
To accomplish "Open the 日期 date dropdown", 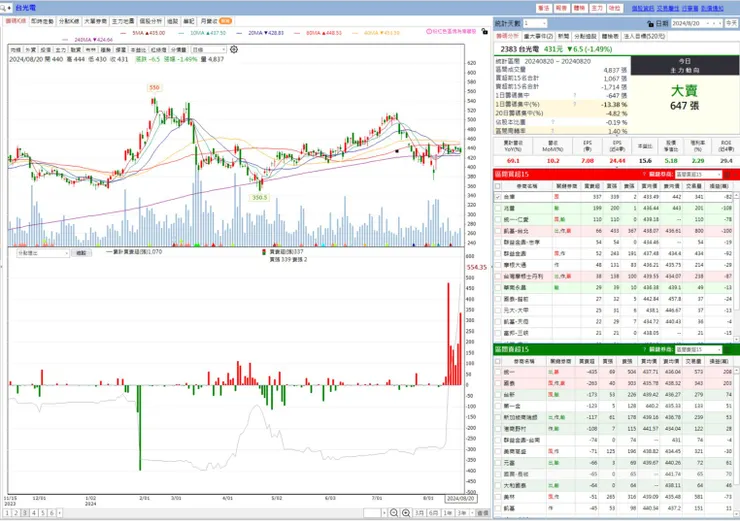I will click(707, 23).
